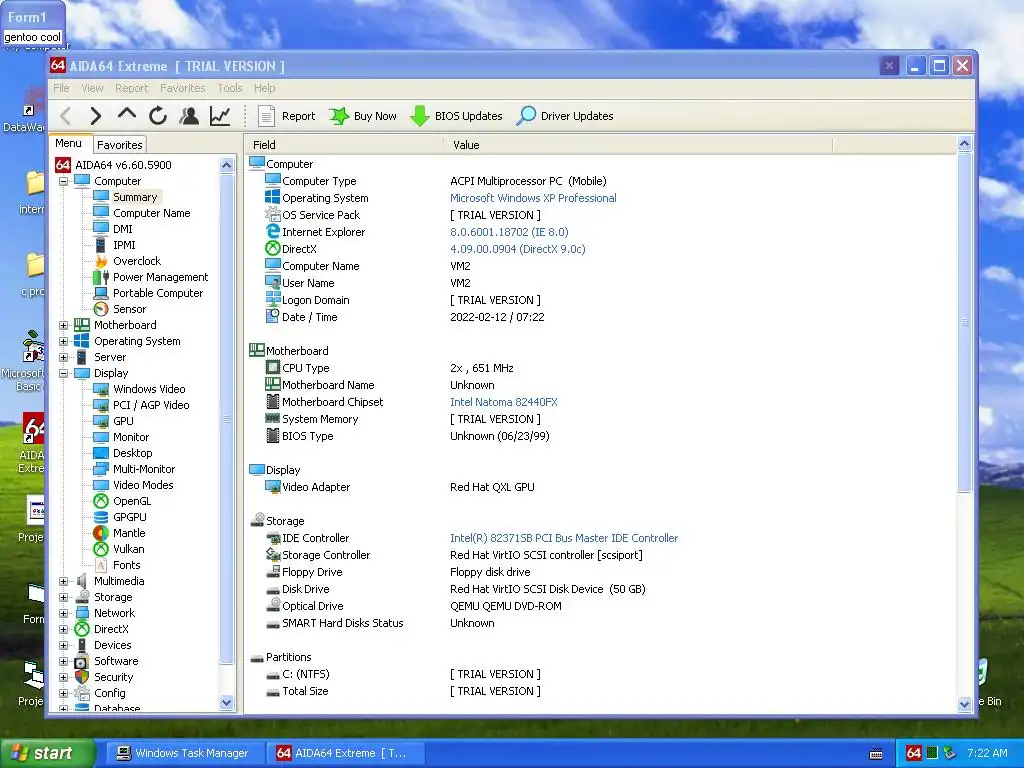
Task: Collapse the Display tree node
Action: (x=63, y=374)
